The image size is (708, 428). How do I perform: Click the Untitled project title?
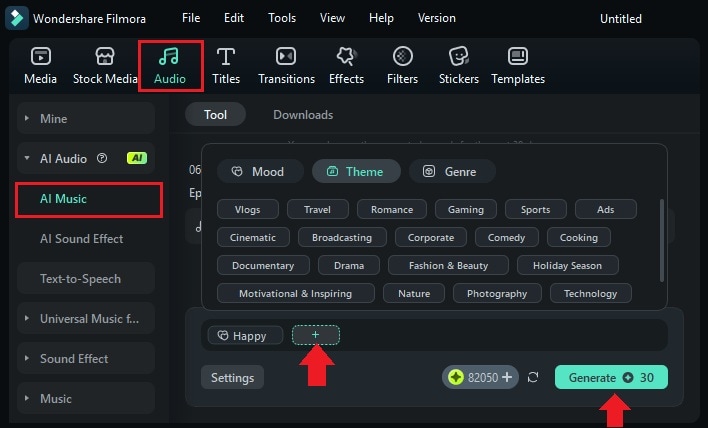pos(621,19)
